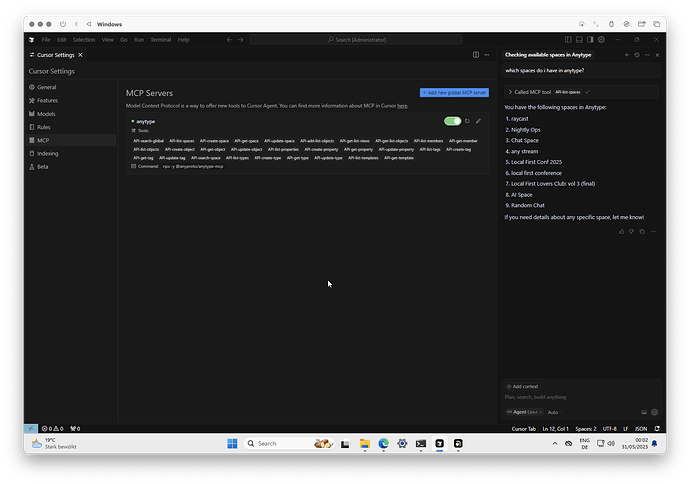Expand the Called MCP tool details
The width and height of the screenshot is (690, 484).
click(510, 92)
